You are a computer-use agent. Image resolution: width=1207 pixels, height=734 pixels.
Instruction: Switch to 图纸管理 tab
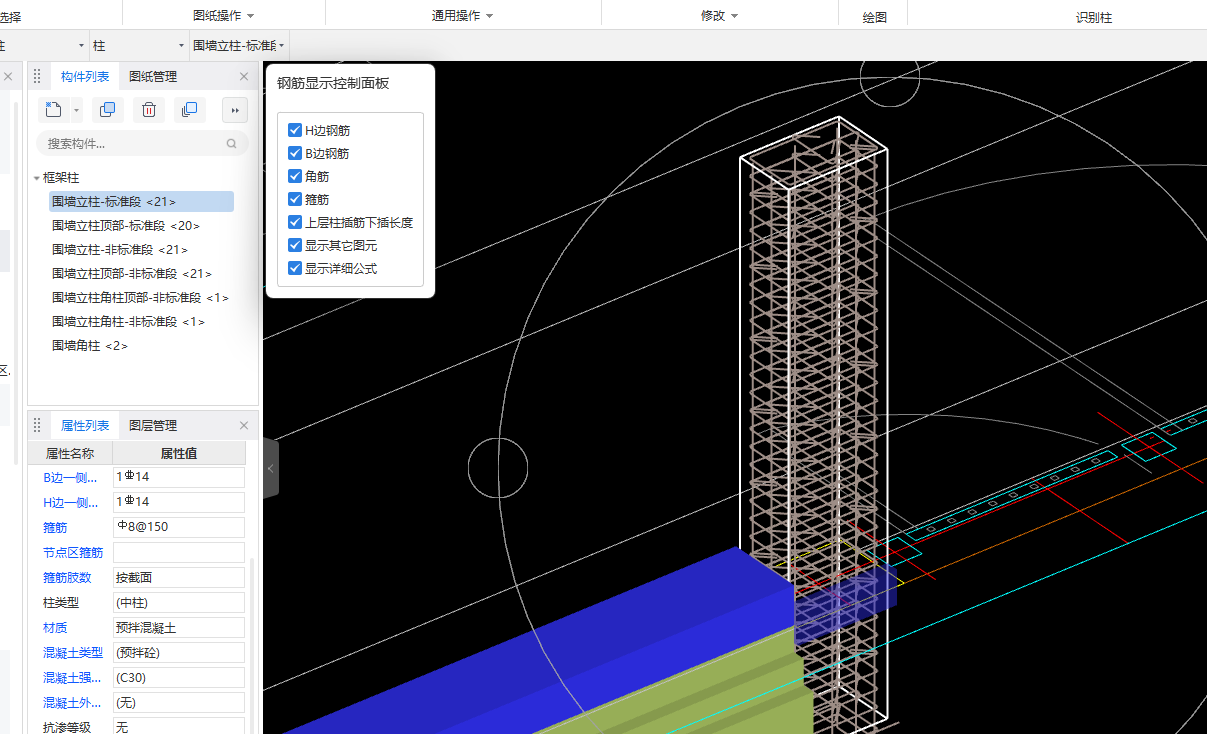point(153,76)
